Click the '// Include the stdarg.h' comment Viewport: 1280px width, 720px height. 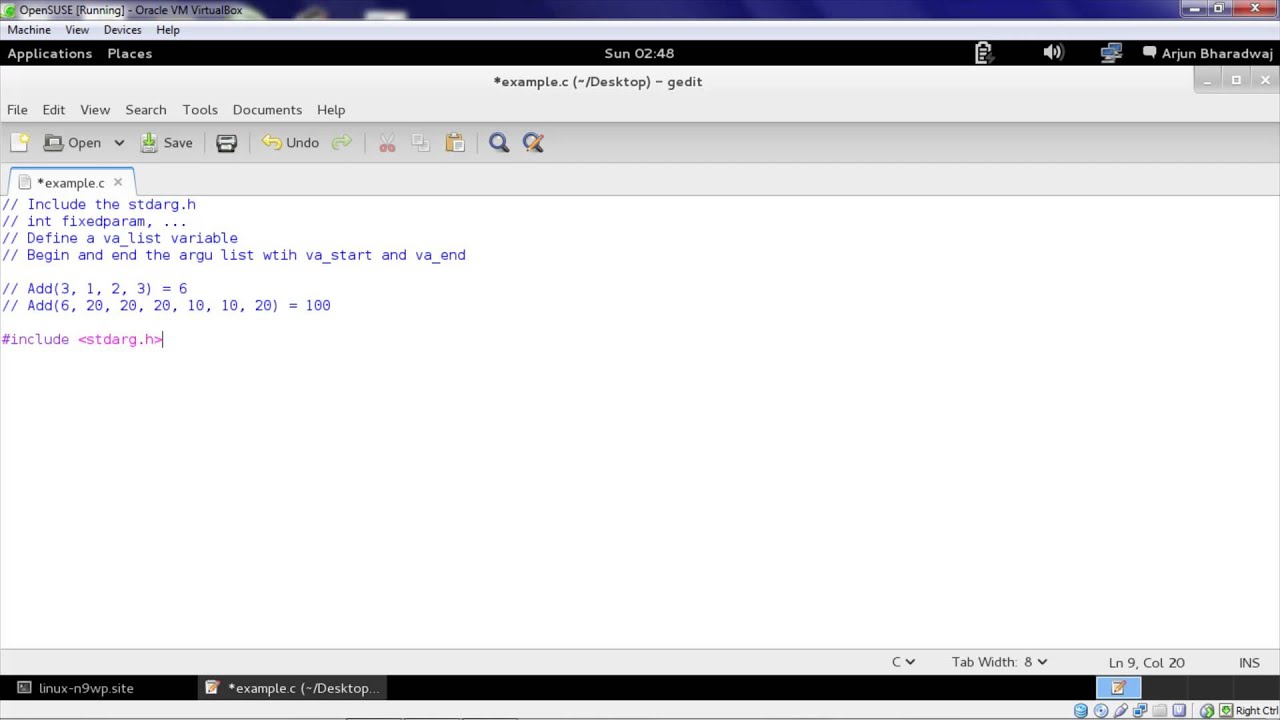(99, 204)
